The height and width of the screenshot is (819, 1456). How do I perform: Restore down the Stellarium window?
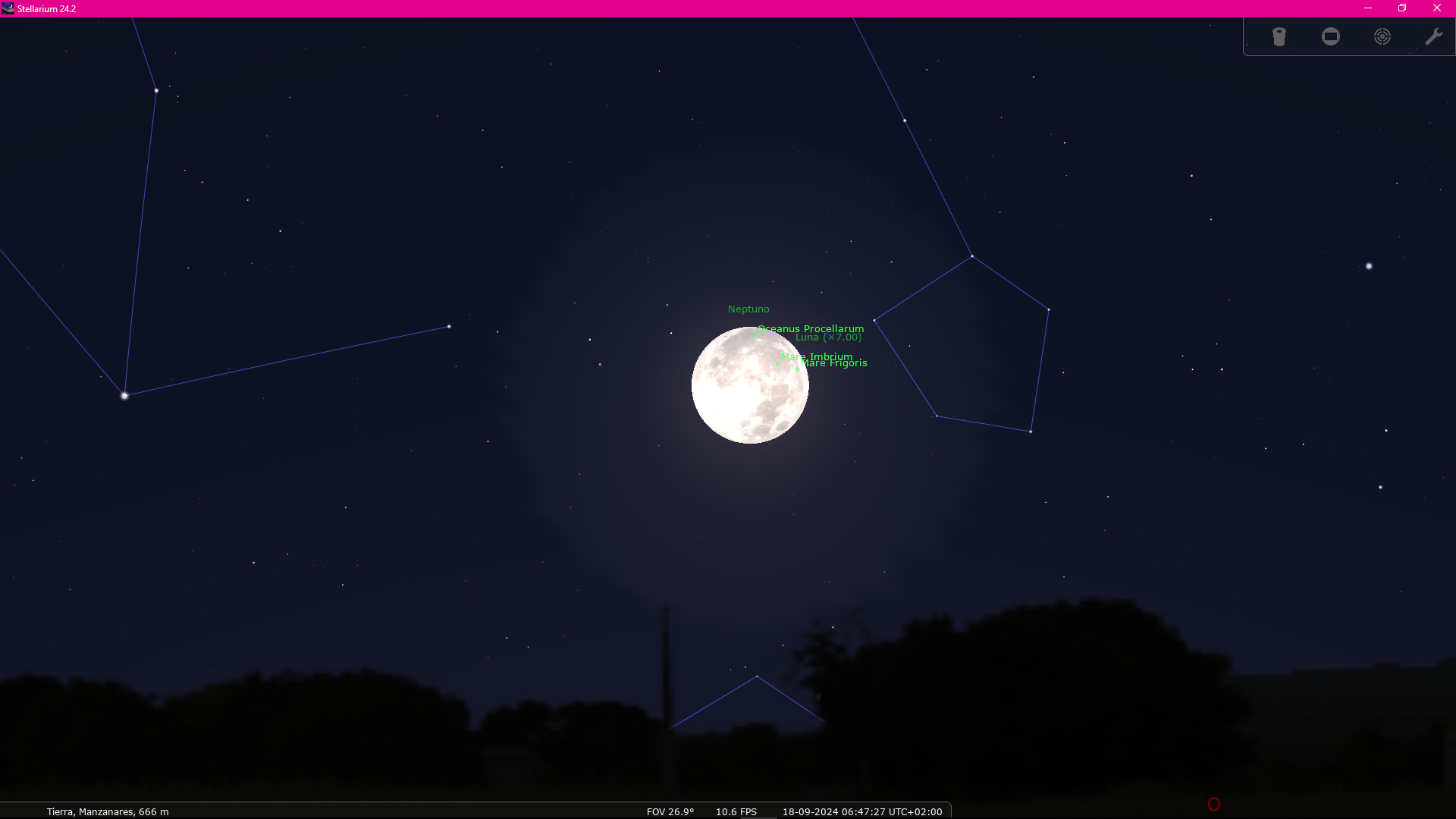coord(1402,8)
